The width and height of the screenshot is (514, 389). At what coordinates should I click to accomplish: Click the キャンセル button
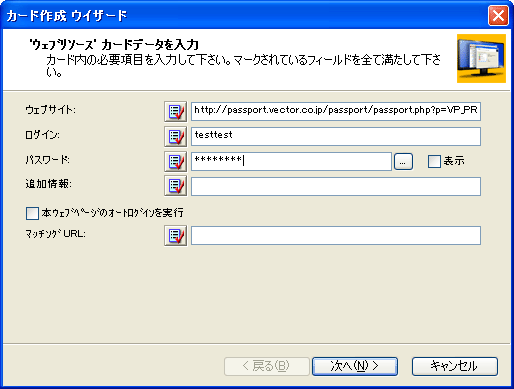[455, 366]
